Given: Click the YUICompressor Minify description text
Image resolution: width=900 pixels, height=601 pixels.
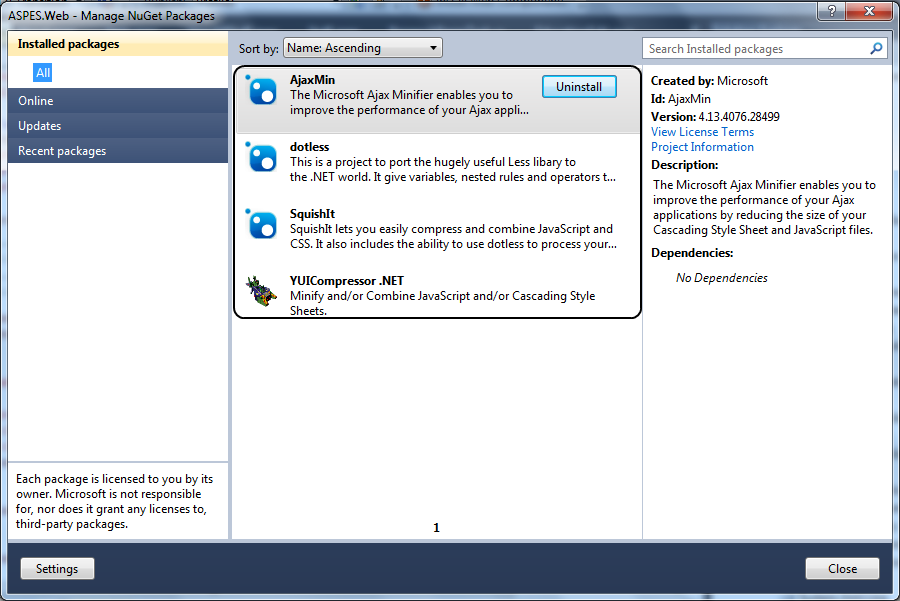Looking at the screenshot, I should 443,303.
